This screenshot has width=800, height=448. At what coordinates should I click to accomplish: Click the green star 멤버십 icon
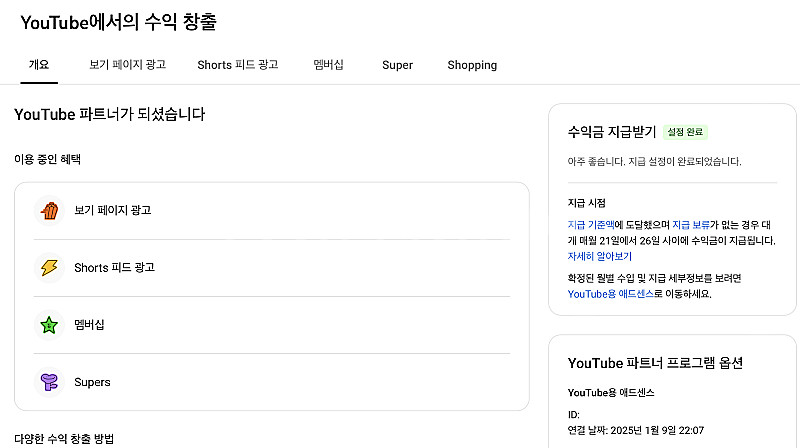pos(49,325)
